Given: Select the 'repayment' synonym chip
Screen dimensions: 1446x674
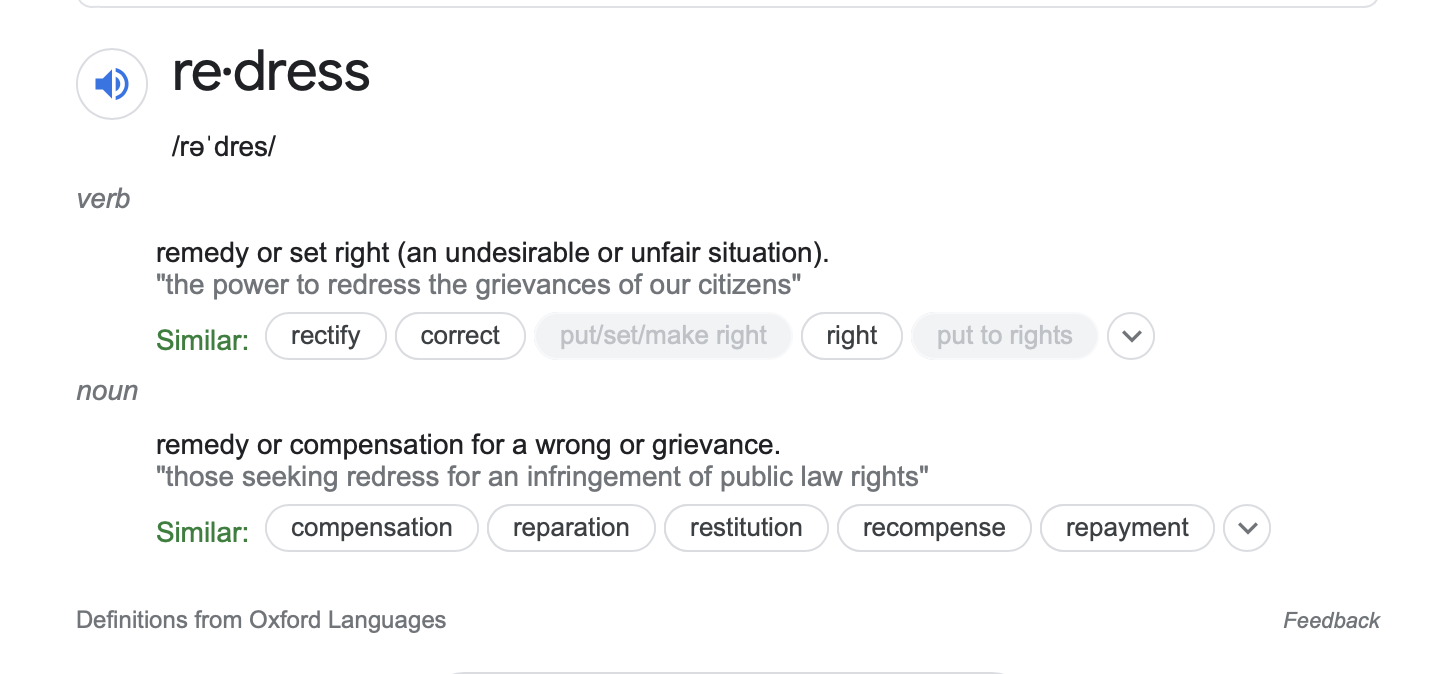Looking at the screenshot, I should (x=1127, y=528).
